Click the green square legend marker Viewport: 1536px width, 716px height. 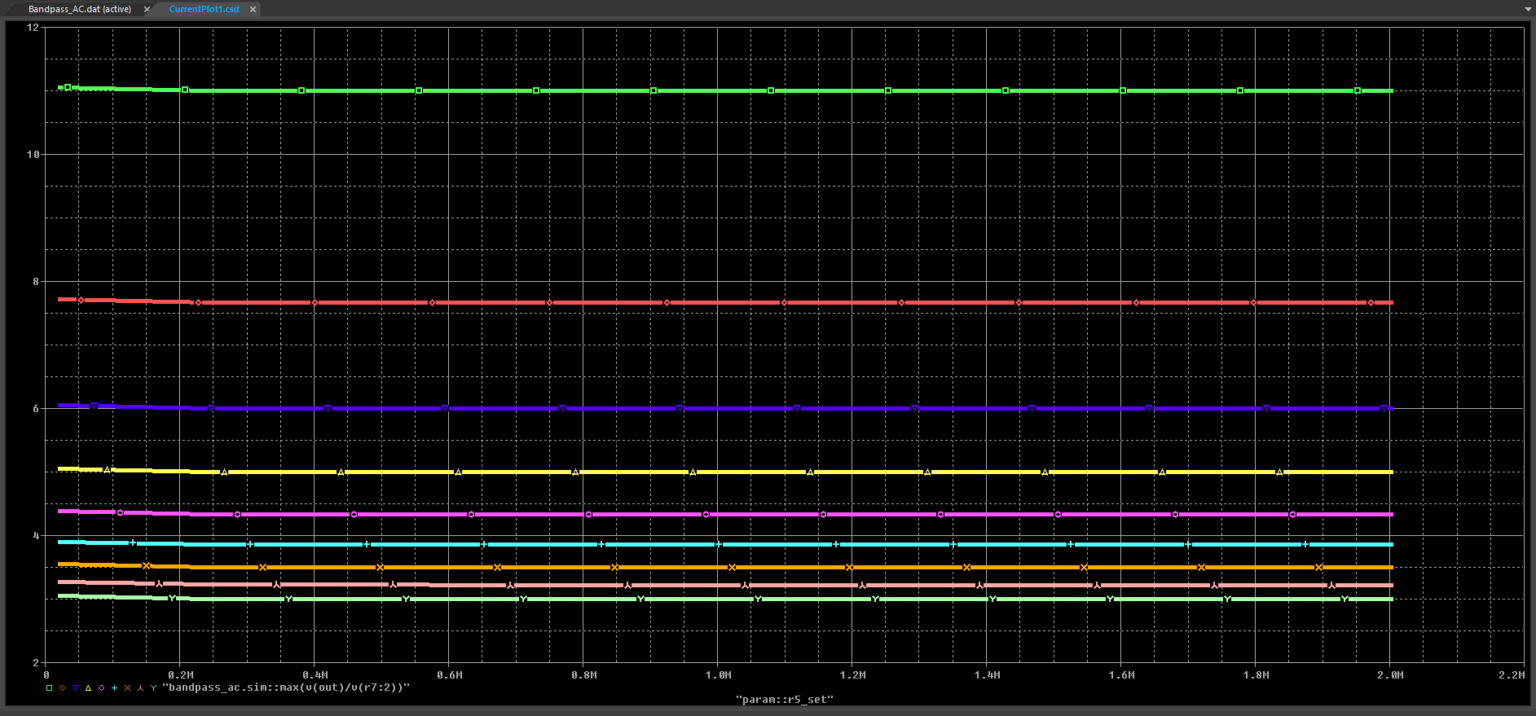[x=49, y=688]
